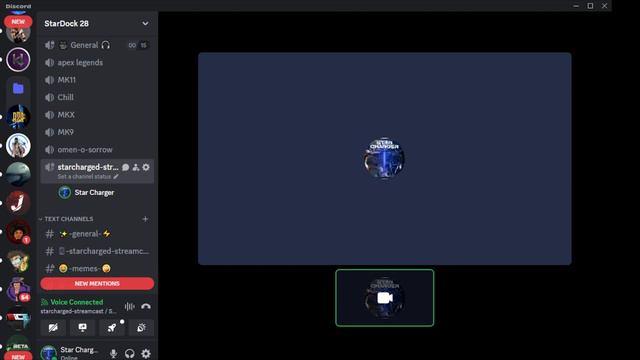
Task: Click Set a channel status text
Action: 84,177
